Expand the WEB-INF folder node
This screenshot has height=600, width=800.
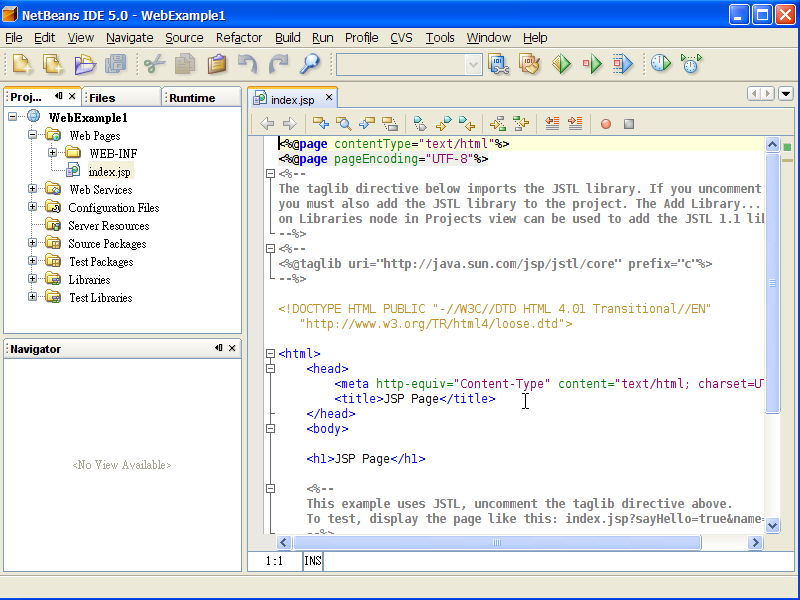pos(52,153)
